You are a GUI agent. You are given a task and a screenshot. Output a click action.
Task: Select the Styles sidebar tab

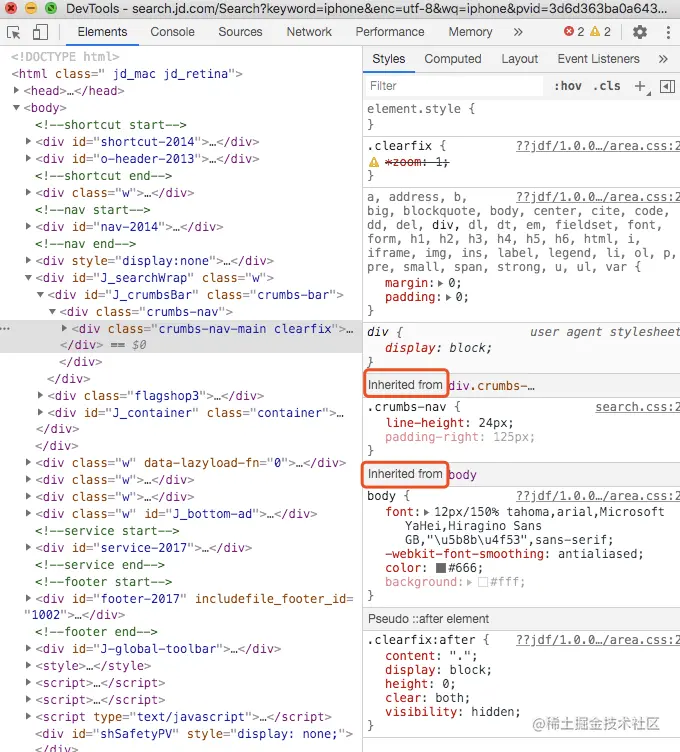click(388, 59)
